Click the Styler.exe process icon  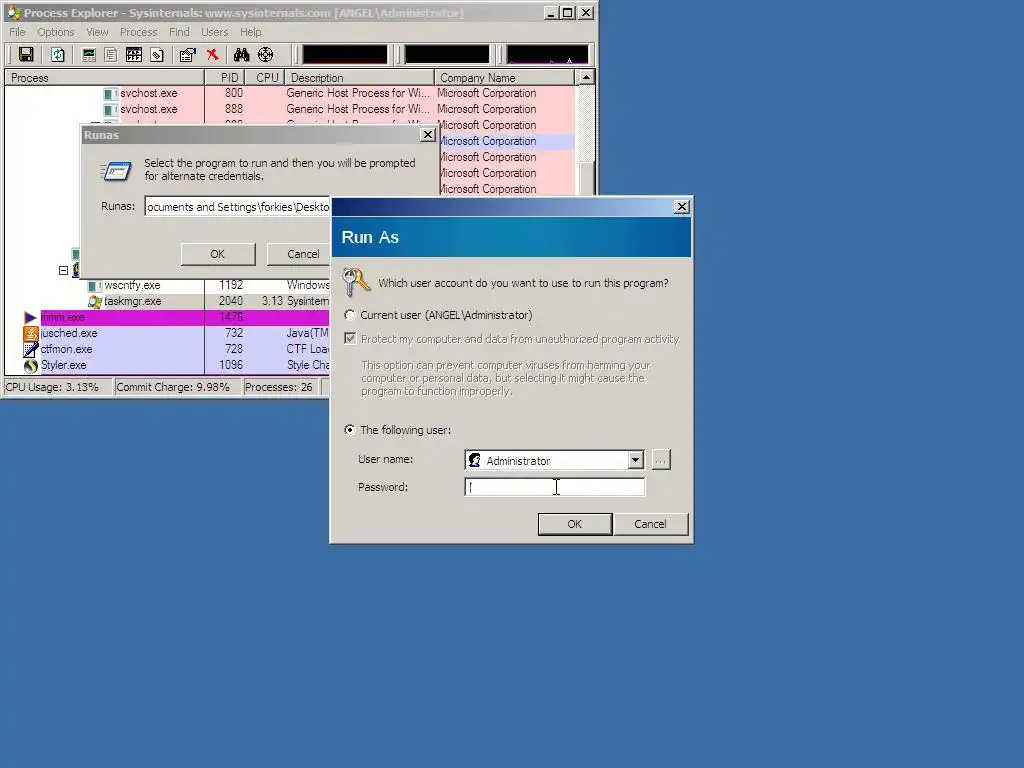31,365
